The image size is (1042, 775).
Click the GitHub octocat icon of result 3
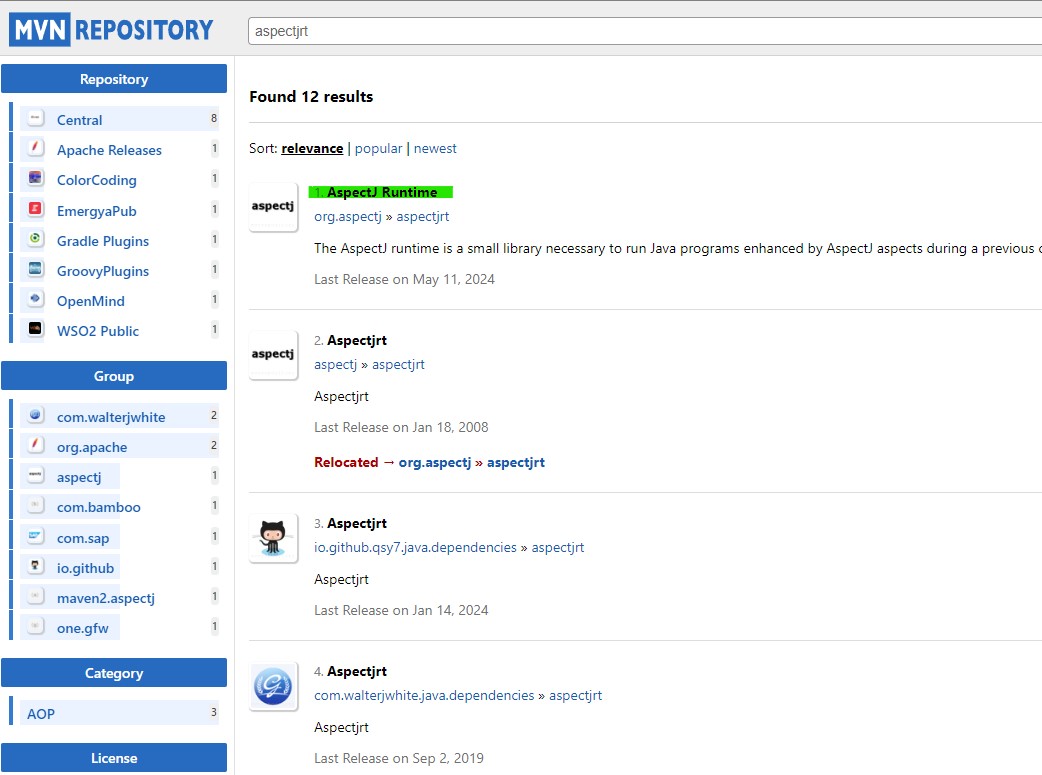point(273,538)
